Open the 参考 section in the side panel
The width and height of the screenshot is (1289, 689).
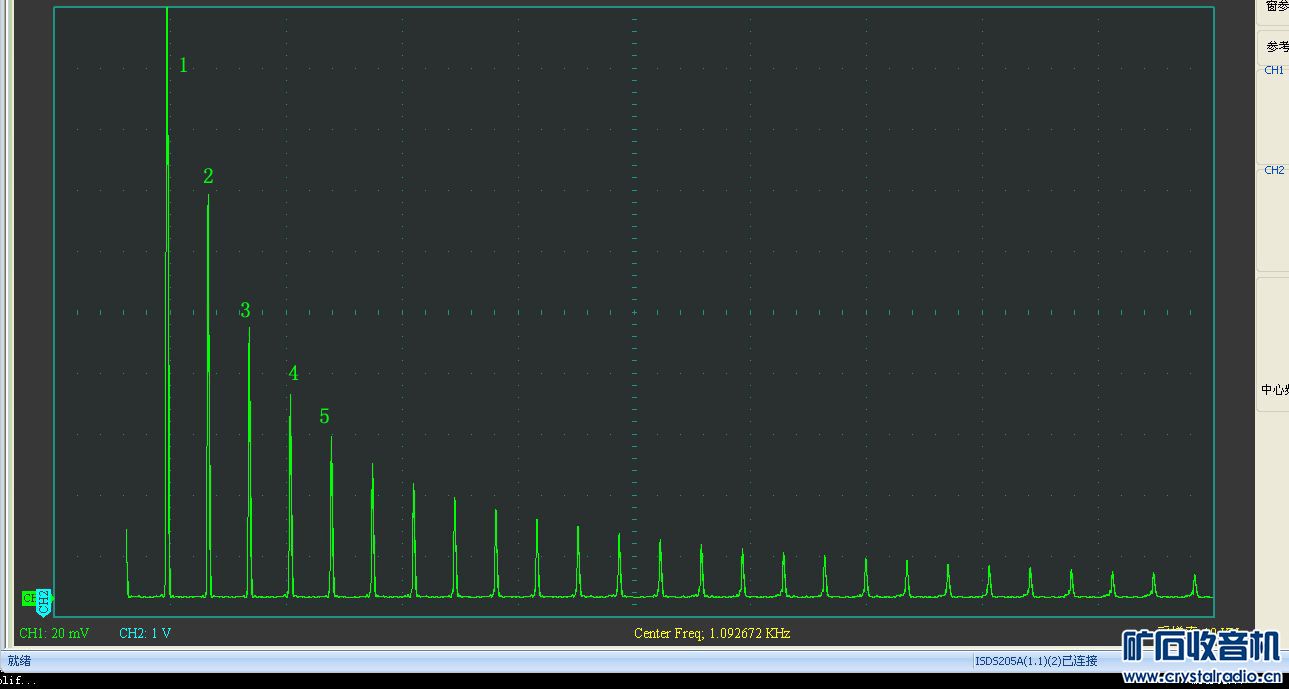click(x=1276, y=46)
